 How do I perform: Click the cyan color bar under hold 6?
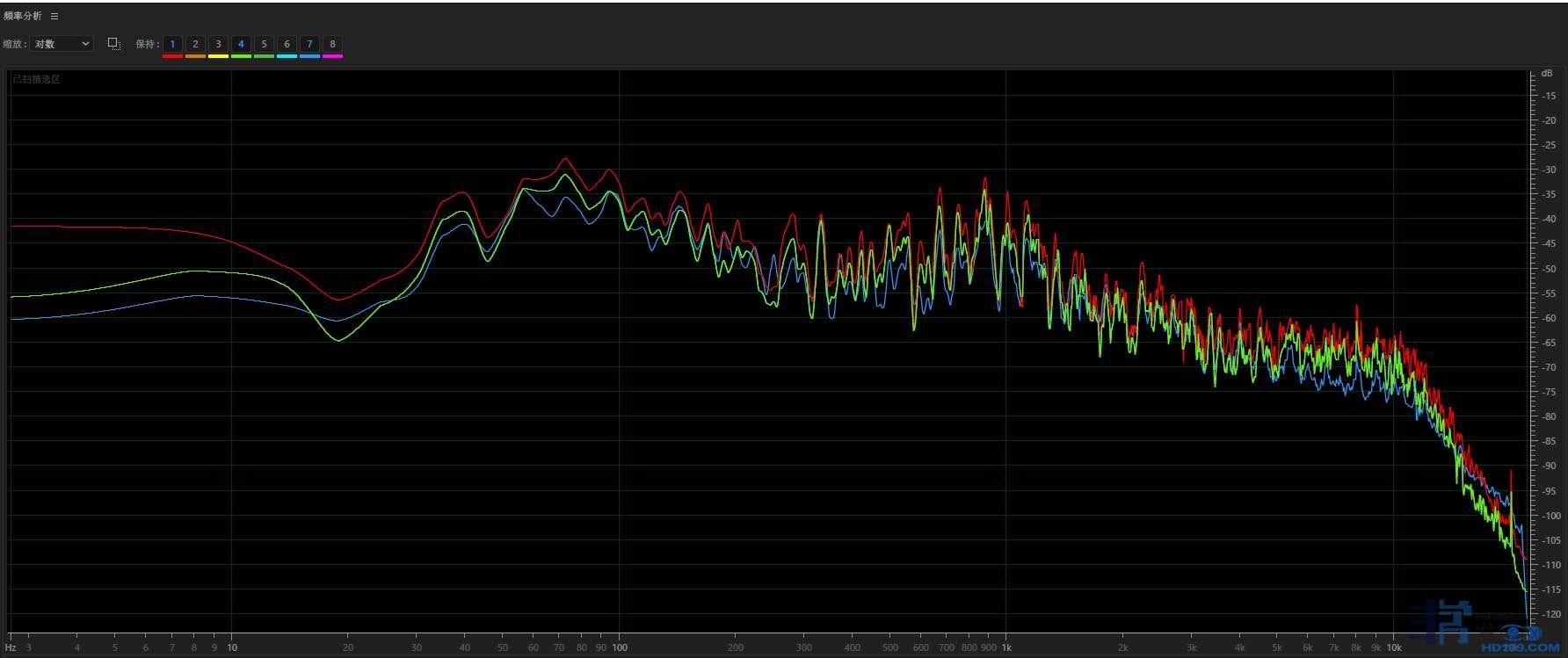[287, 56]
